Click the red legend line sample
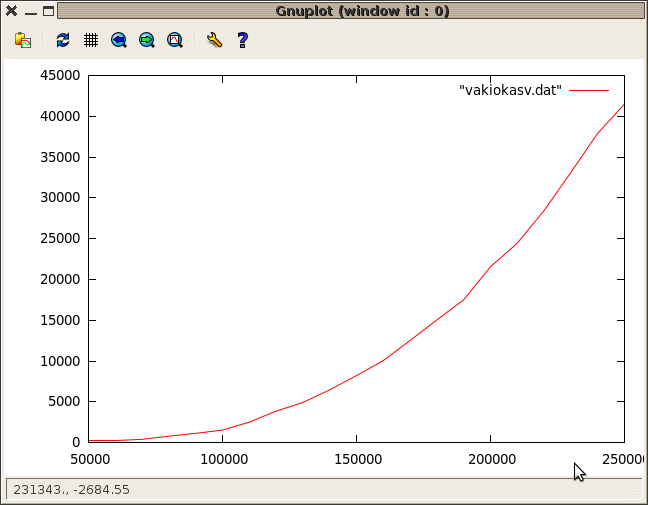 (x=589, y=90)
